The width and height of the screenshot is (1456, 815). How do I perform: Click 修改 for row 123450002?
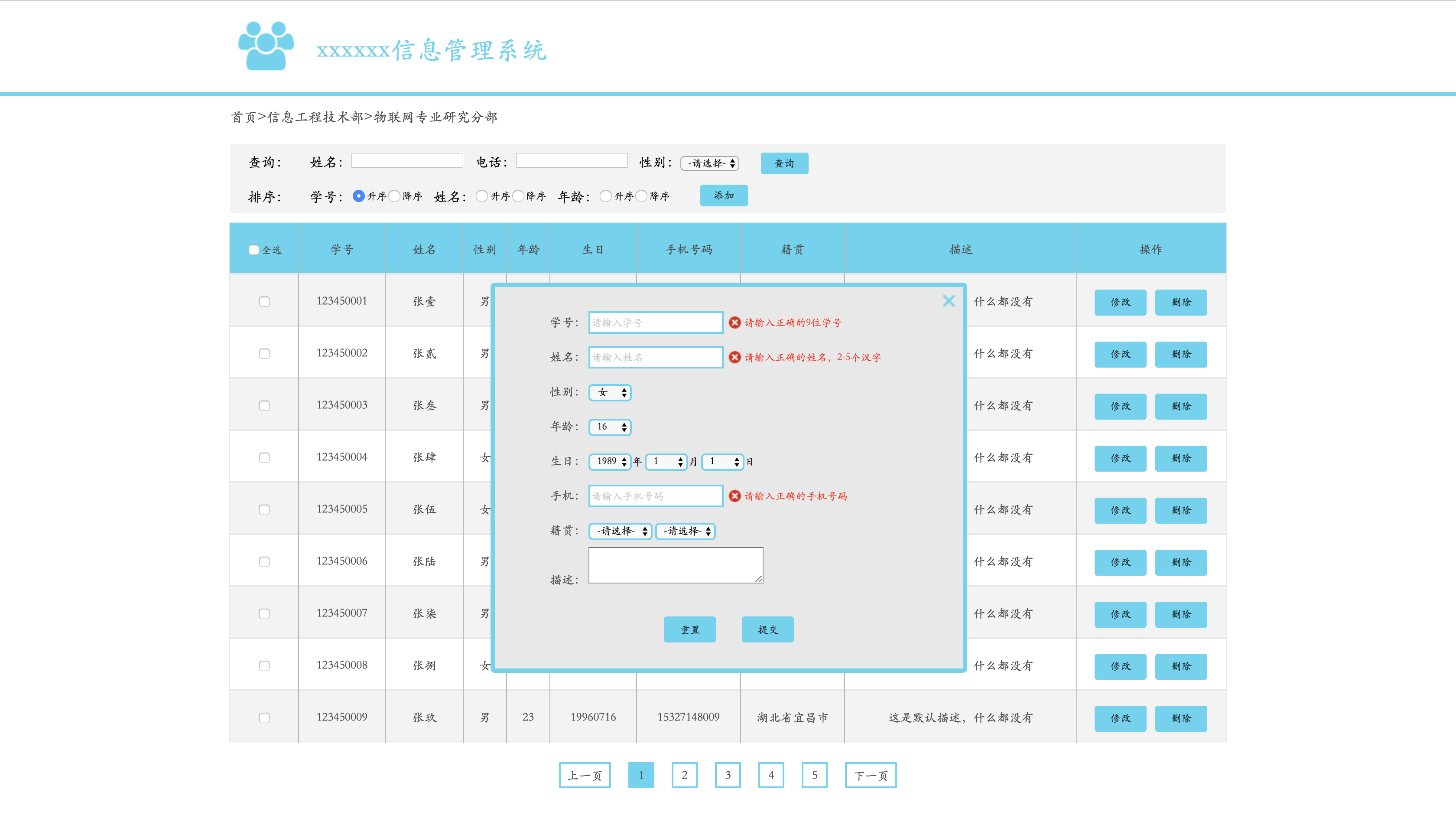point(1120,354)
